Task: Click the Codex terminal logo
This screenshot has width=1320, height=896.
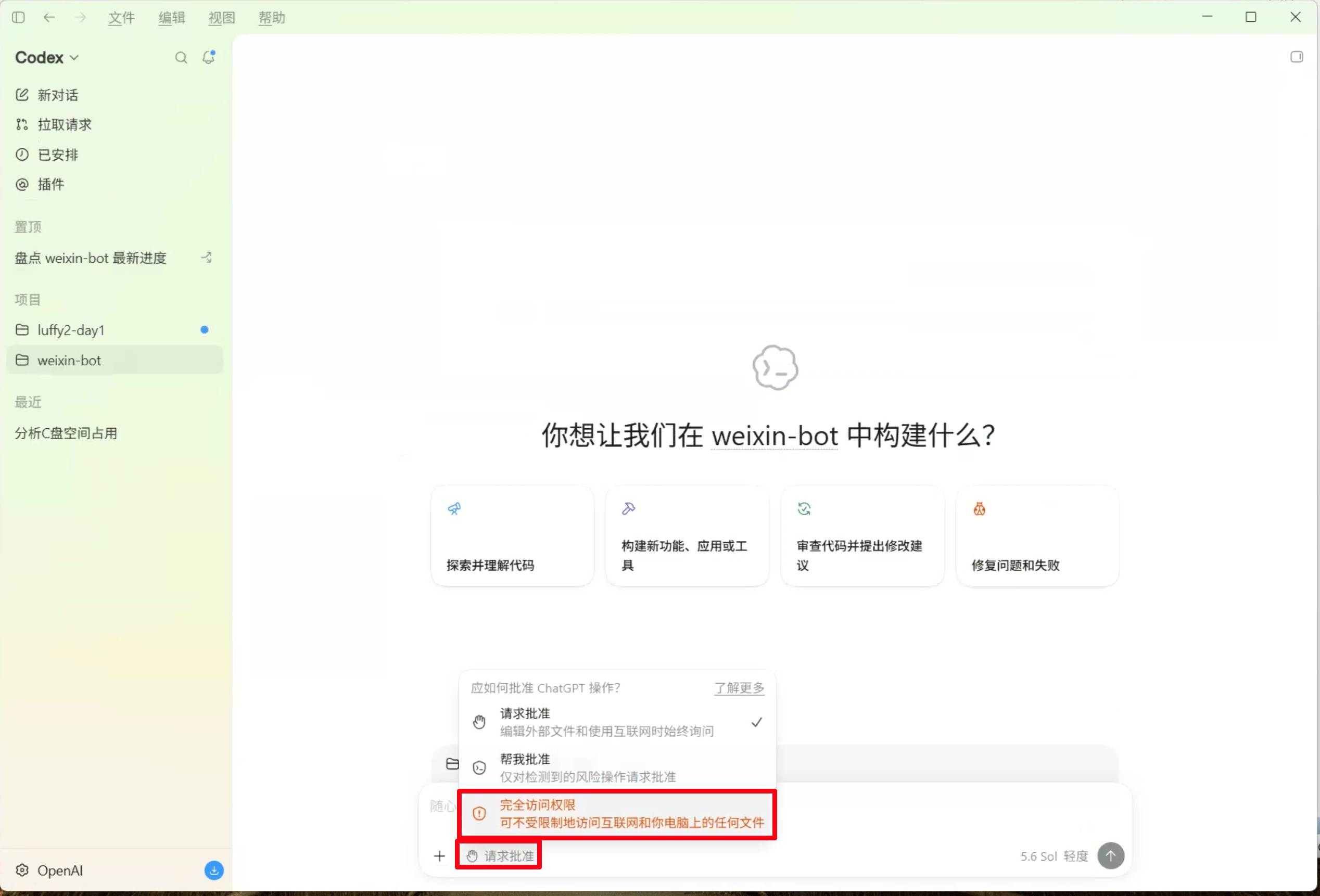Action: 776,367
